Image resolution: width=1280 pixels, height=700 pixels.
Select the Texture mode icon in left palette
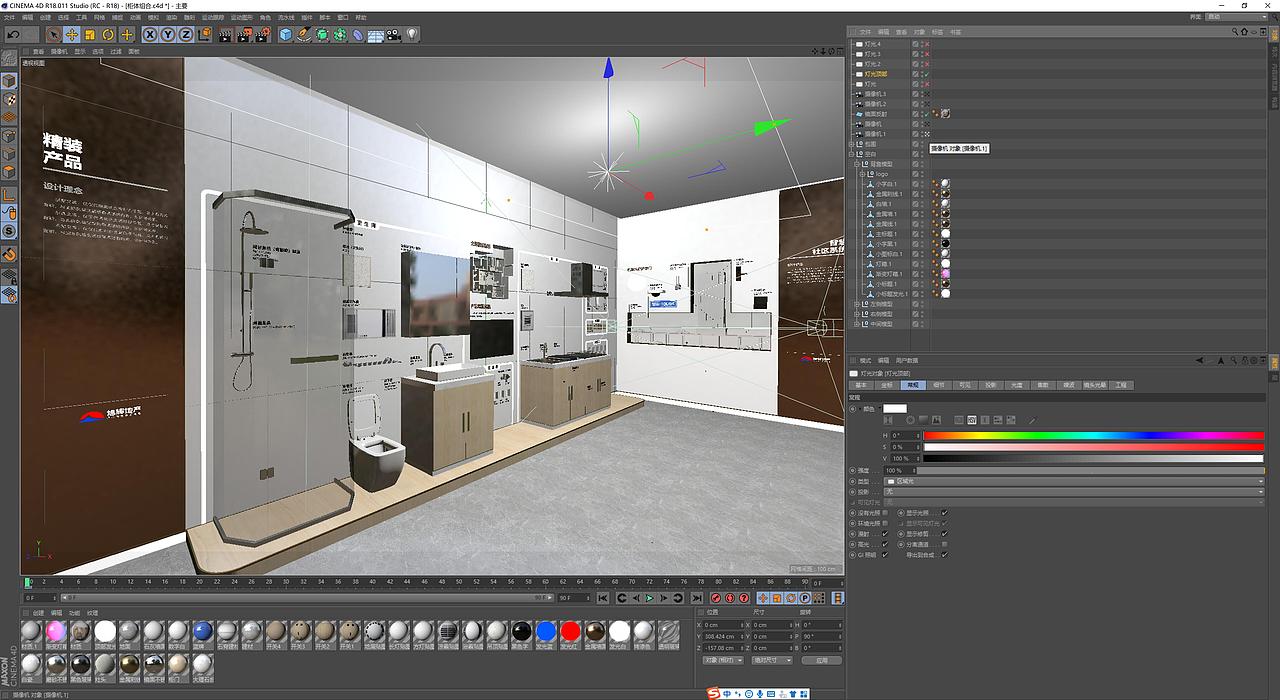pyautogui.click(x=8, y=101)
